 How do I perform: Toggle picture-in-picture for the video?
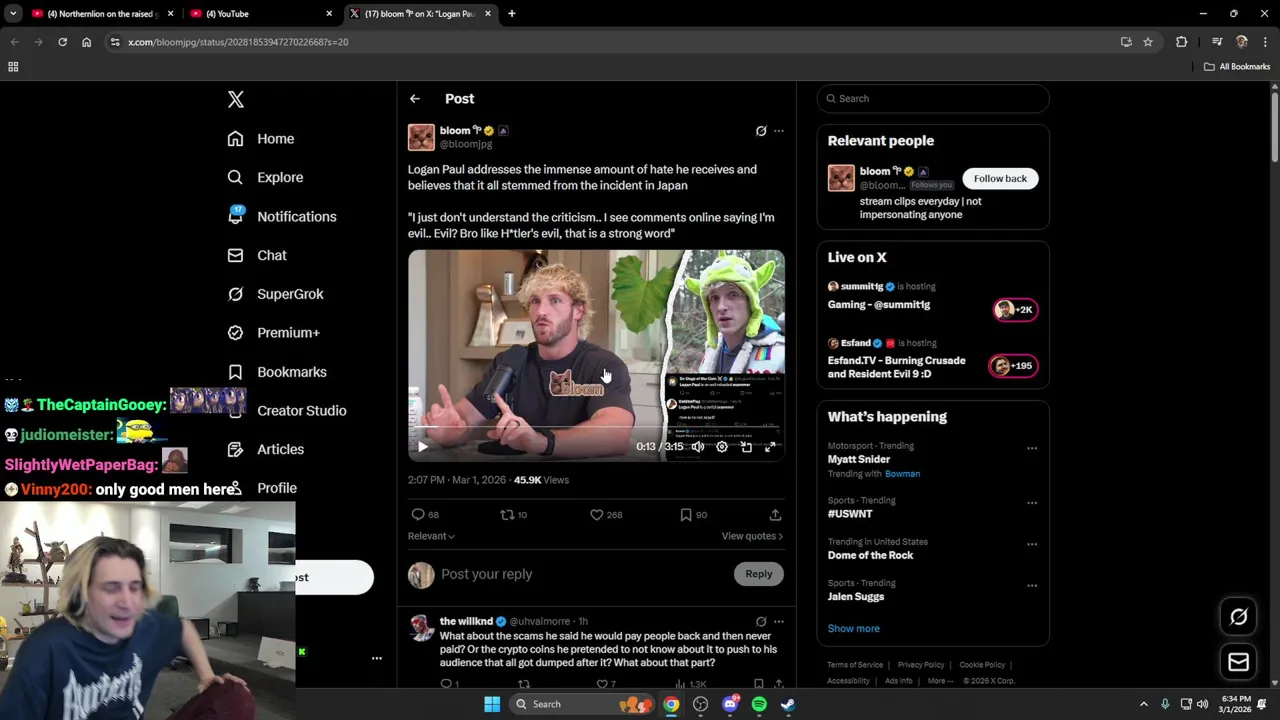pyautogui.click(x=746, y=447)
